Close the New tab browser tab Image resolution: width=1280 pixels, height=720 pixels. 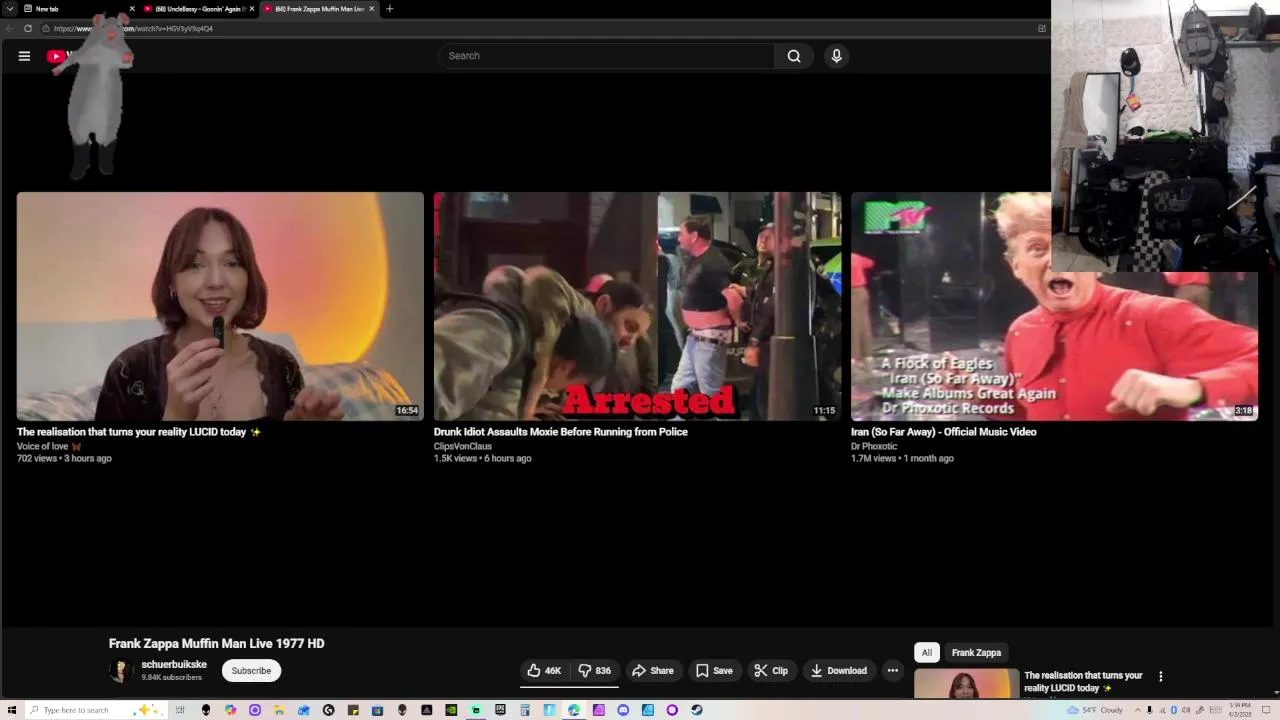point(131,9)
